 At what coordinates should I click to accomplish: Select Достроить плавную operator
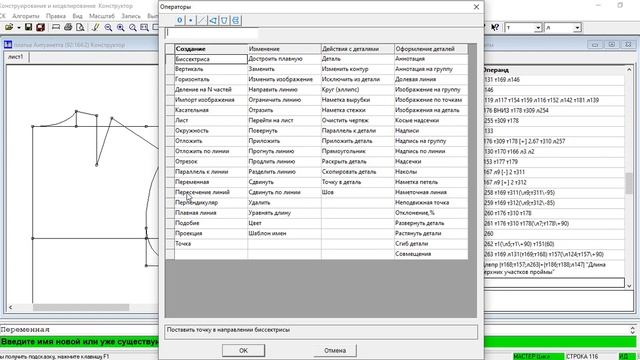pyautogui.click(x=284, y=59)
